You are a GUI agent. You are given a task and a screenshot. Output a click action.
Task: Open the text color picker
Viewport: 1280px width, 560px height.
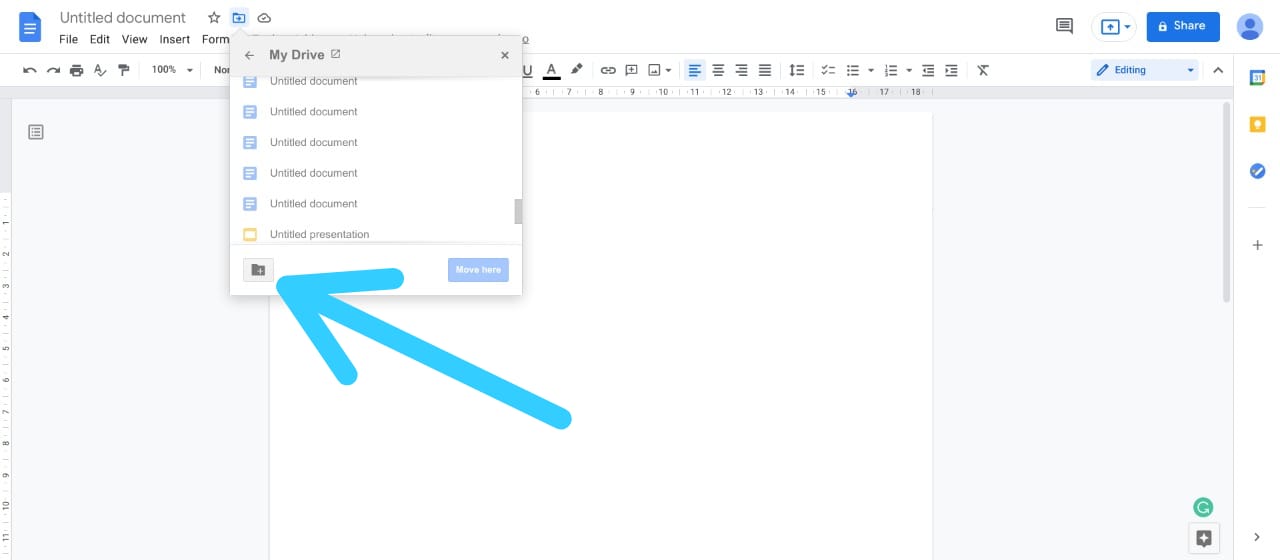551,70
